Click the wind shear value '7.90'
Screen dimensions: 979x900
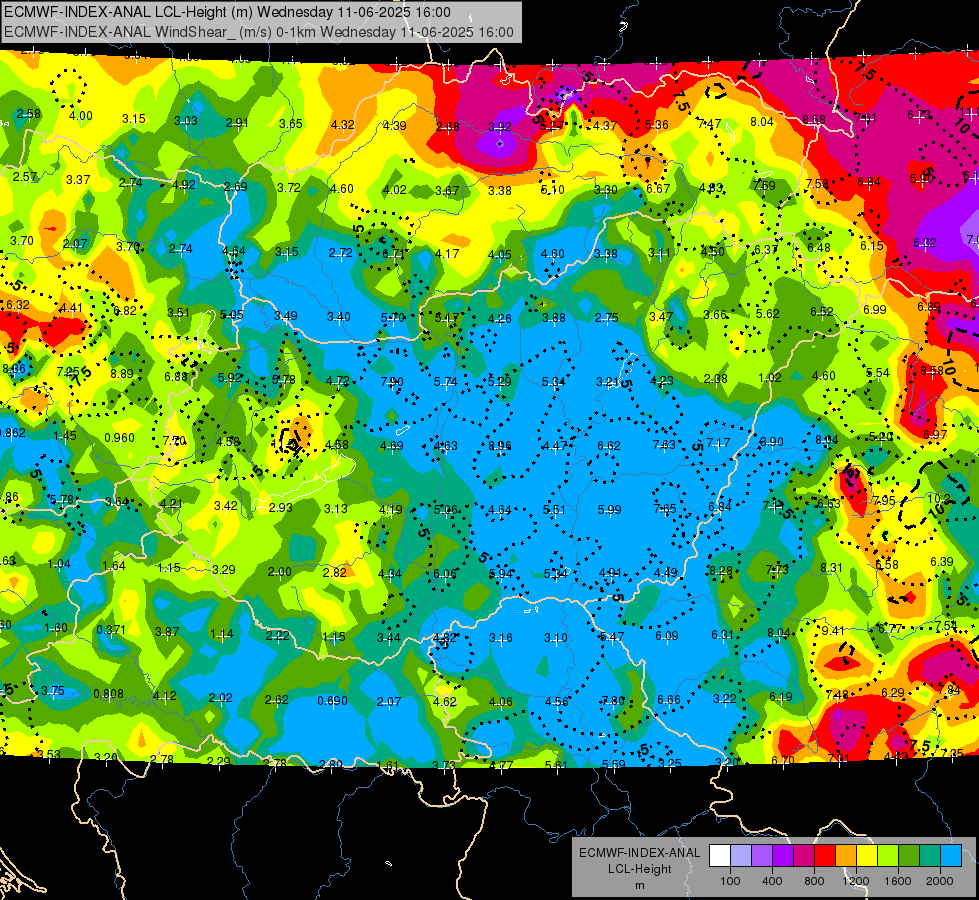(x=392, y=381)
